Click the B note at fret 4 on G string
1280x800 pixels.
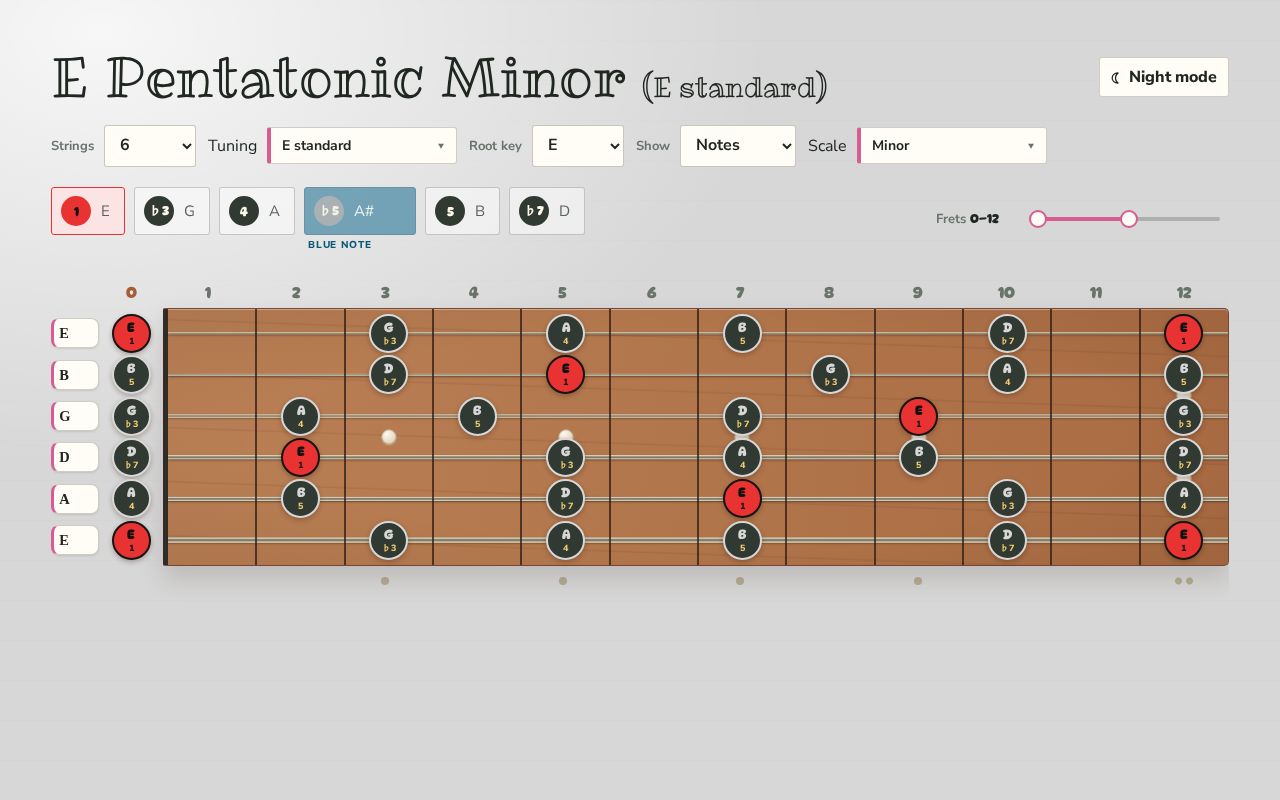[477, 416]
